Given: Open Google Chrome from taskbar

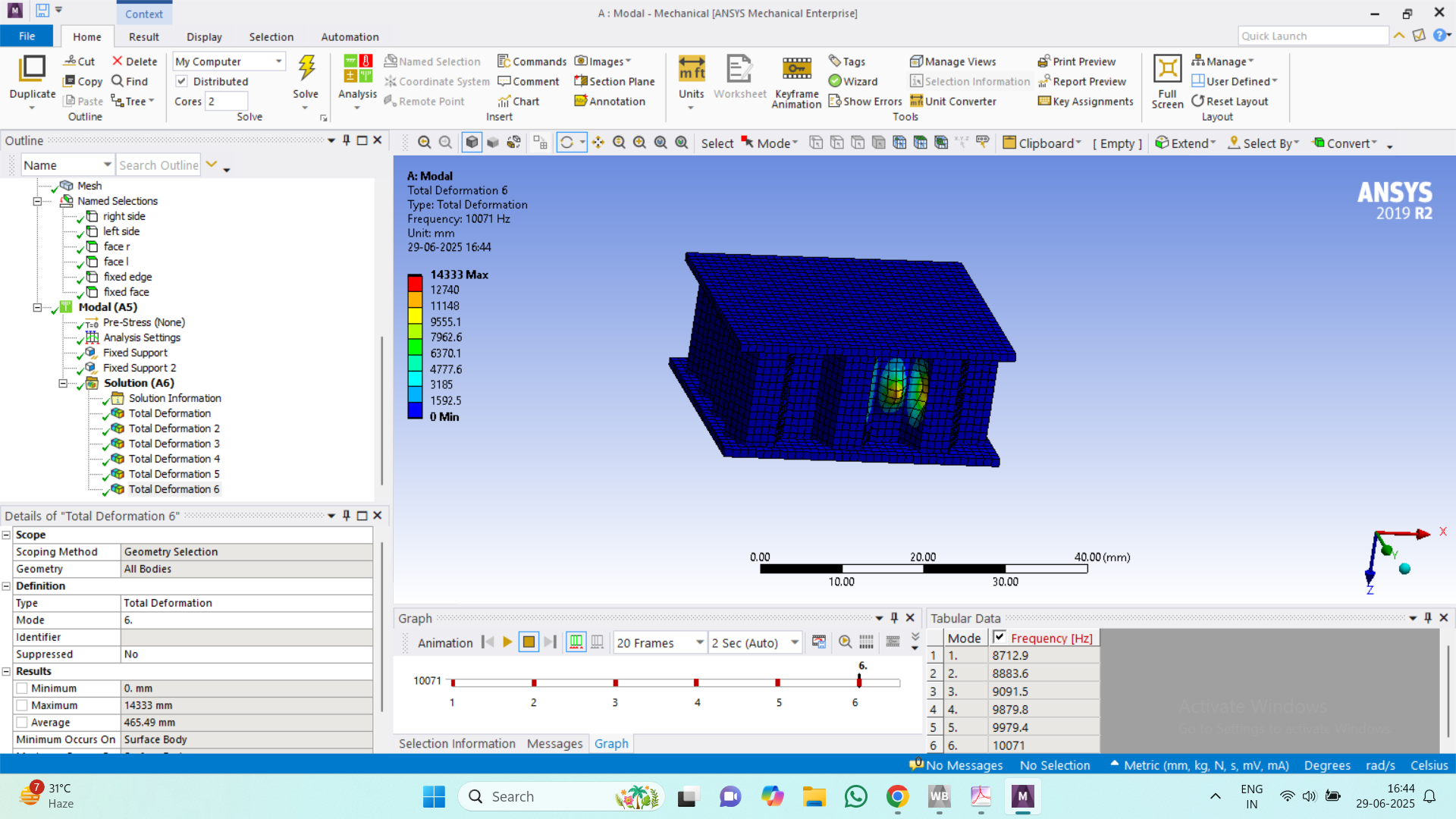Looking at the screenshot, I should [x=897, y=796].
